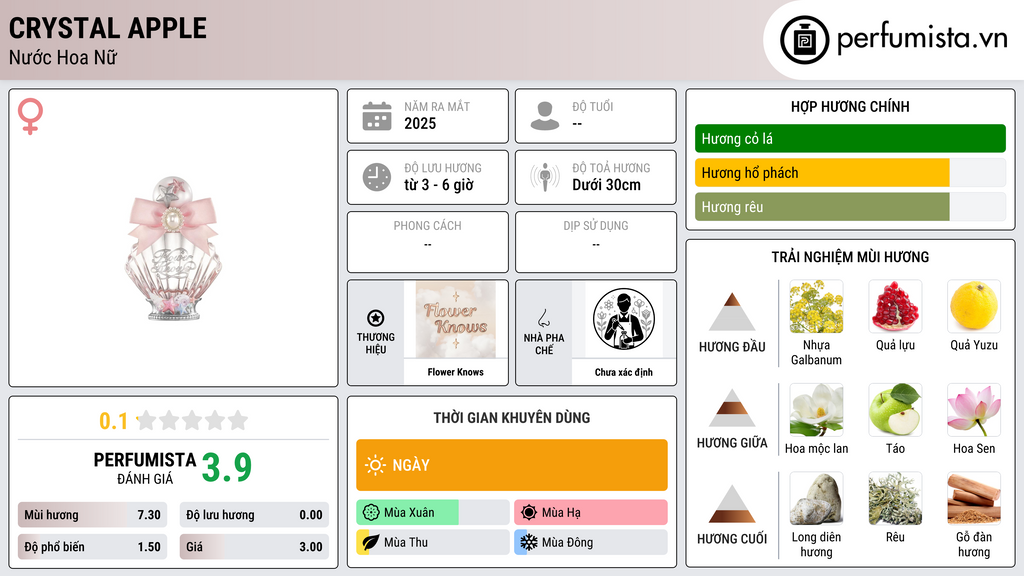This screenshot has height=576, width=1024.
Task: Click the person icon beside Độ tuổi
Action: pyautogui.click(x=545, y=116)
